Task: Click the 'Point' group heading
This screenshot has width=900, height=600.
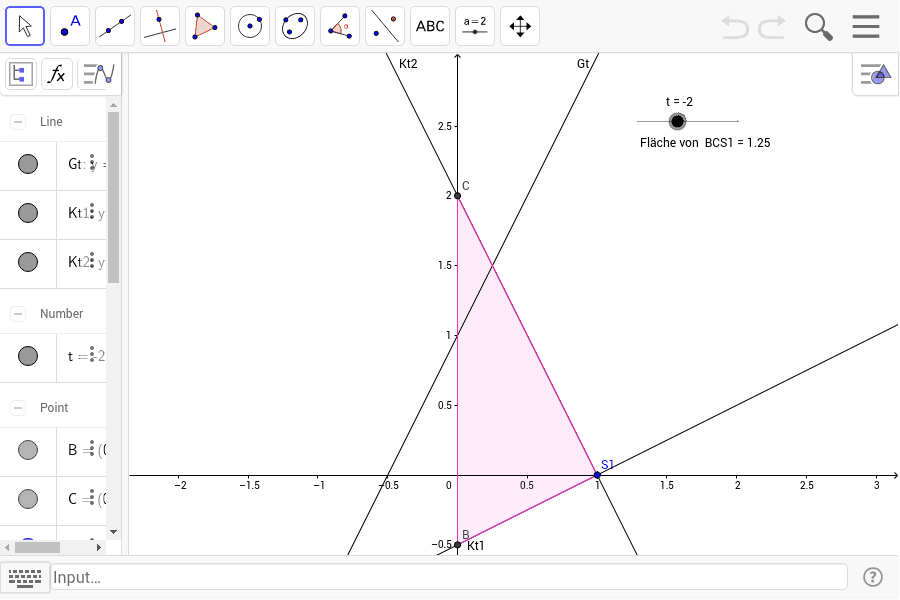Action: coord(54,408)
